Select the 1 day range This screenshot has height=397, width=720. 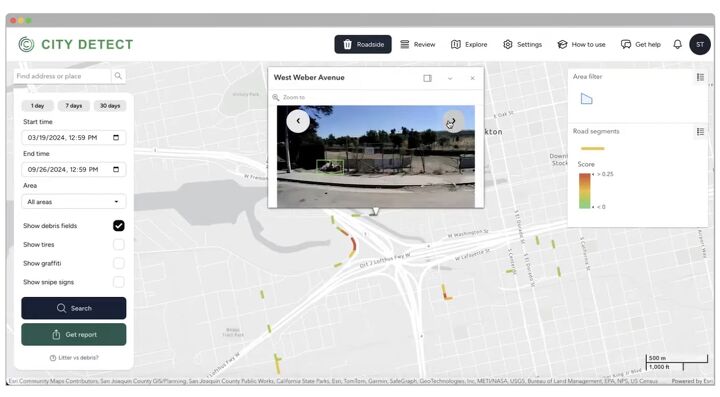point(37,106)
